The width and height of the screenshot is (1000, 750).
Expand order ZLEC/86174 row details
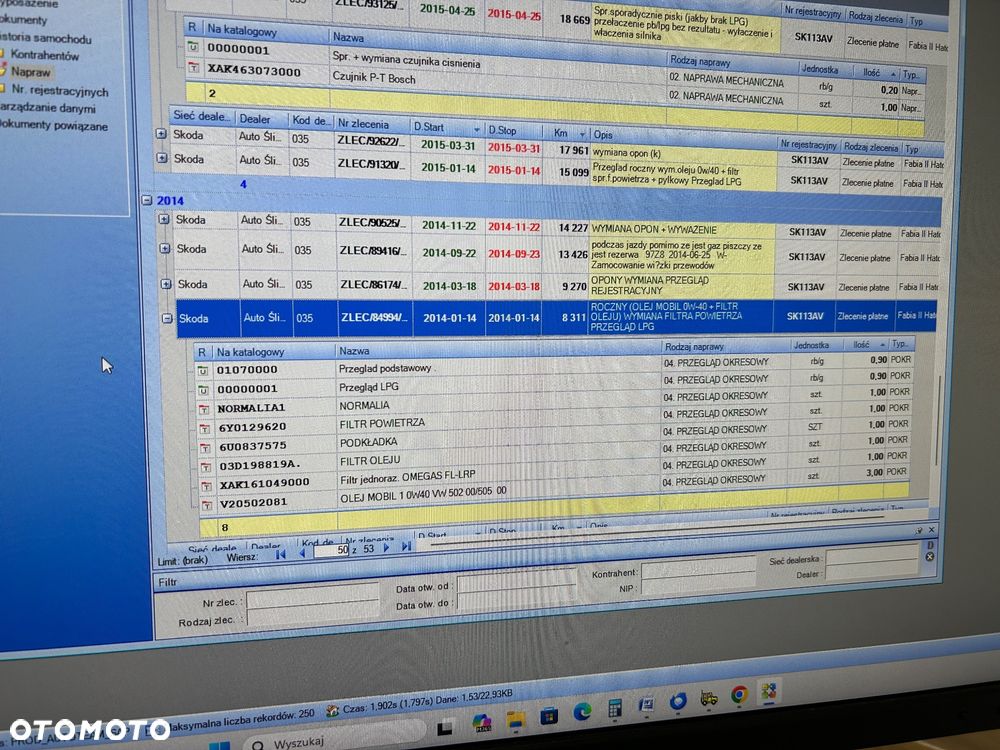click(x=166, y=284)
